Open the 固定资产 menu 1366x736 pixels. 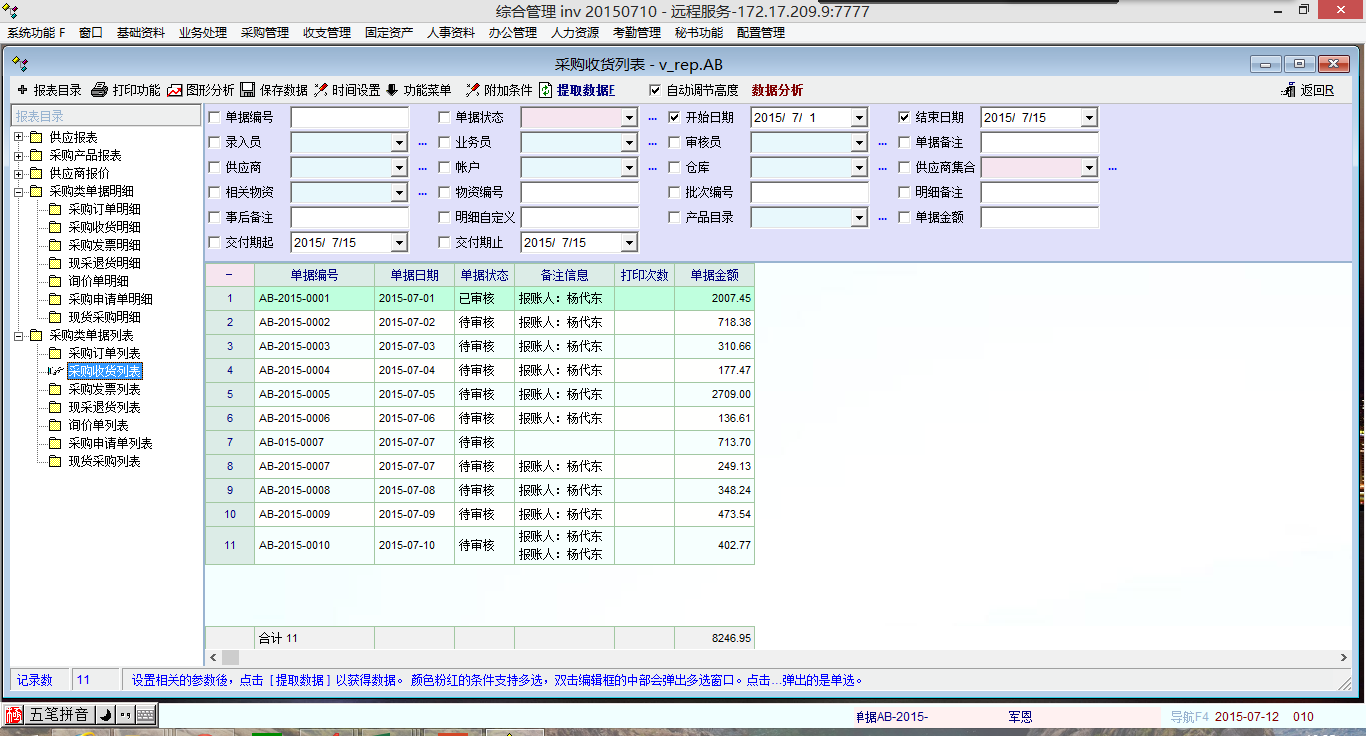[389, 32]
